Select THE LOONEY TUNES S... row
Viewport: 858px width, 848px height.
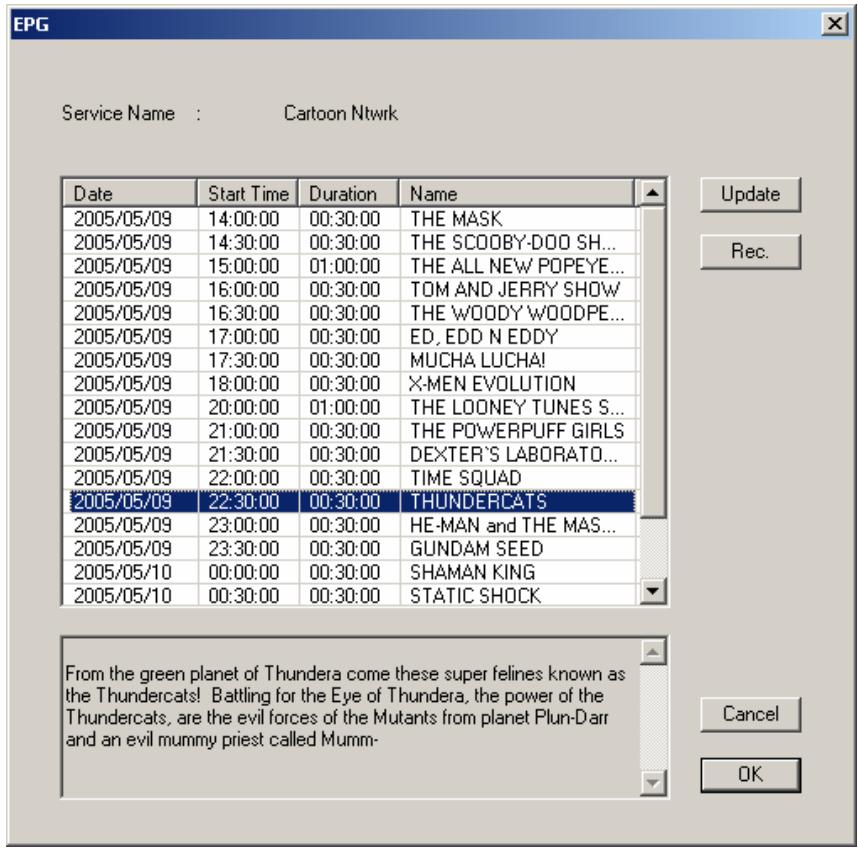pyautogui.click(x=350, y=407)
